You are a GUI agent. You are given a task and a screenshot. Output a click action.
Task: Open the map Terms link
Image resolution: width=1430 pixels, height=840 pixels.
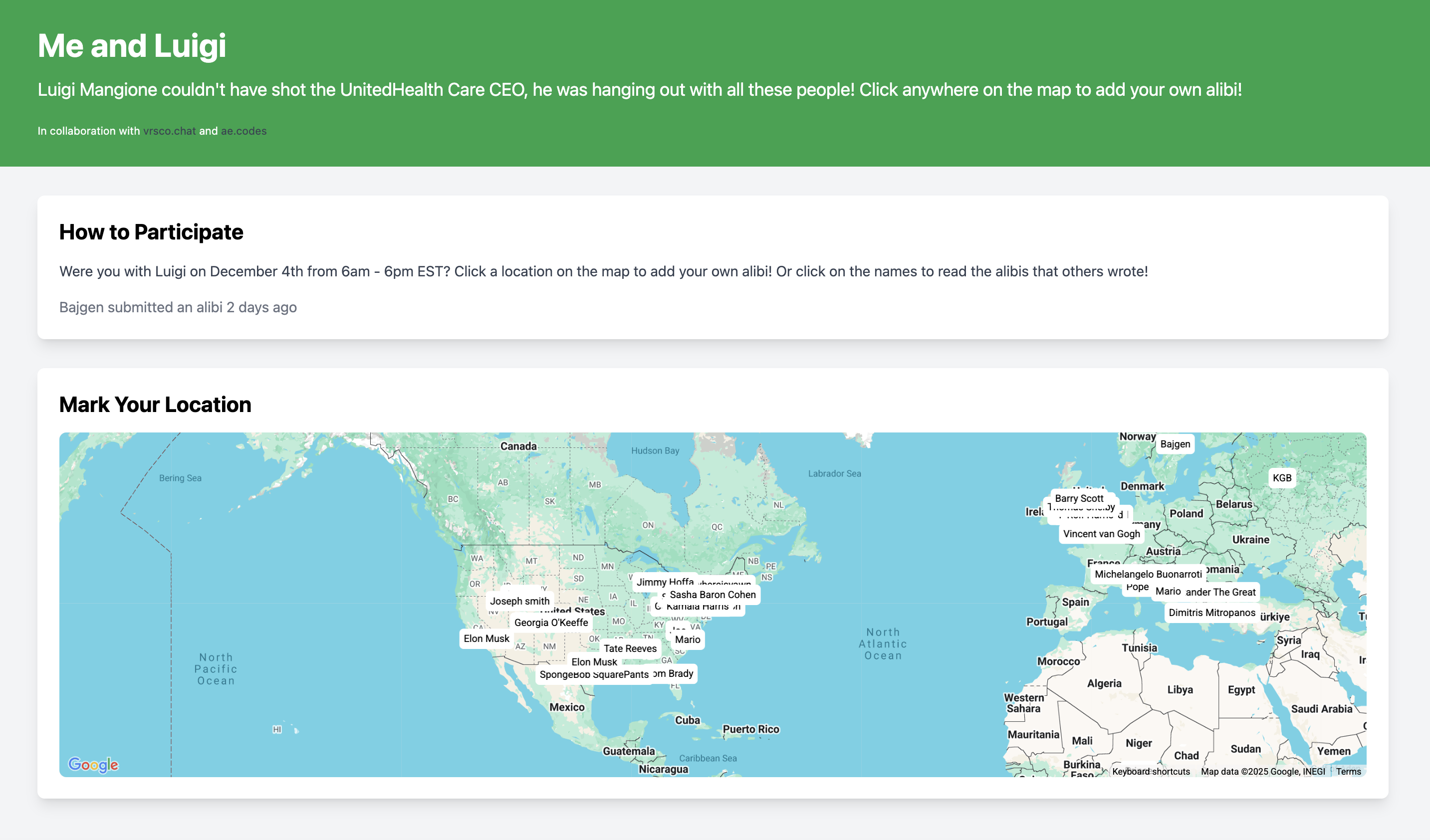[x=1348, y=771]
